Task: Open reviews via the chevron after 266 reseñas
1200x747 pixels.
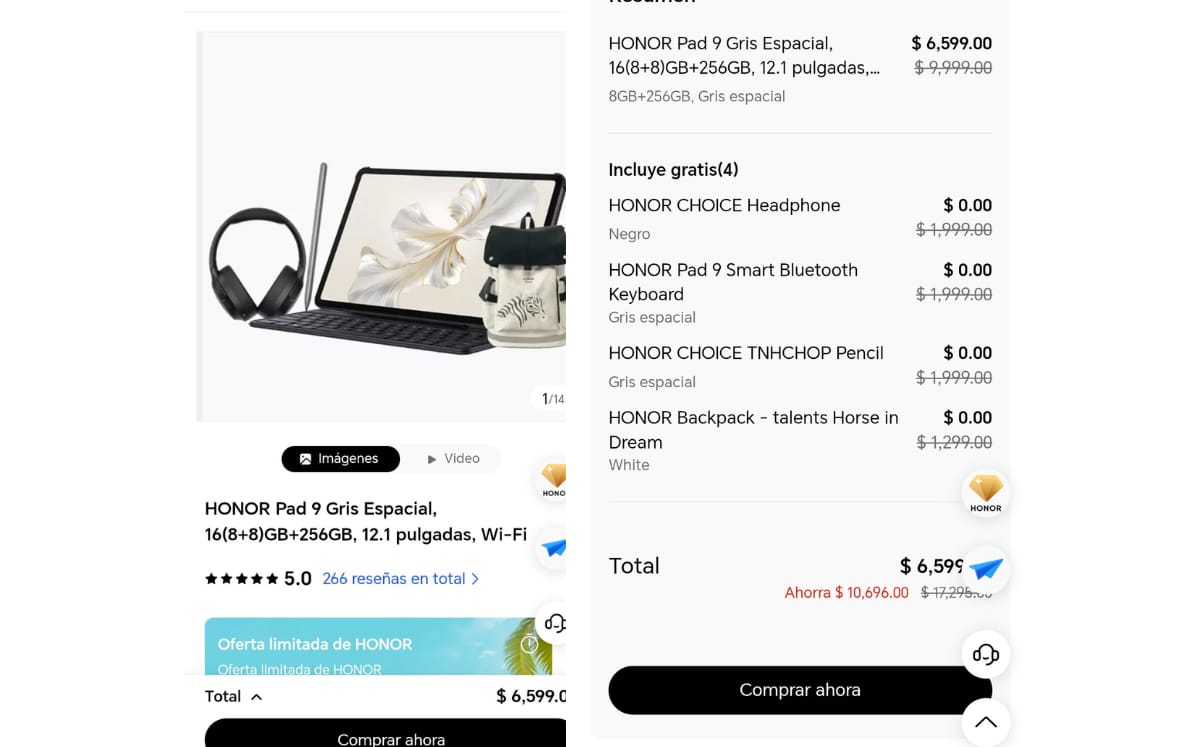Action: coord(475,579)
